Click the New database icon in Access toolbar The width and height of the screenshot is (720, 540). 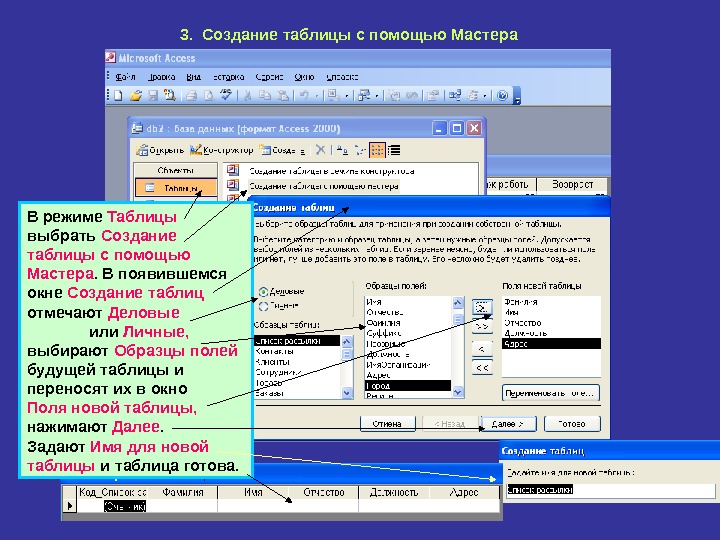(x=118, y=96)
